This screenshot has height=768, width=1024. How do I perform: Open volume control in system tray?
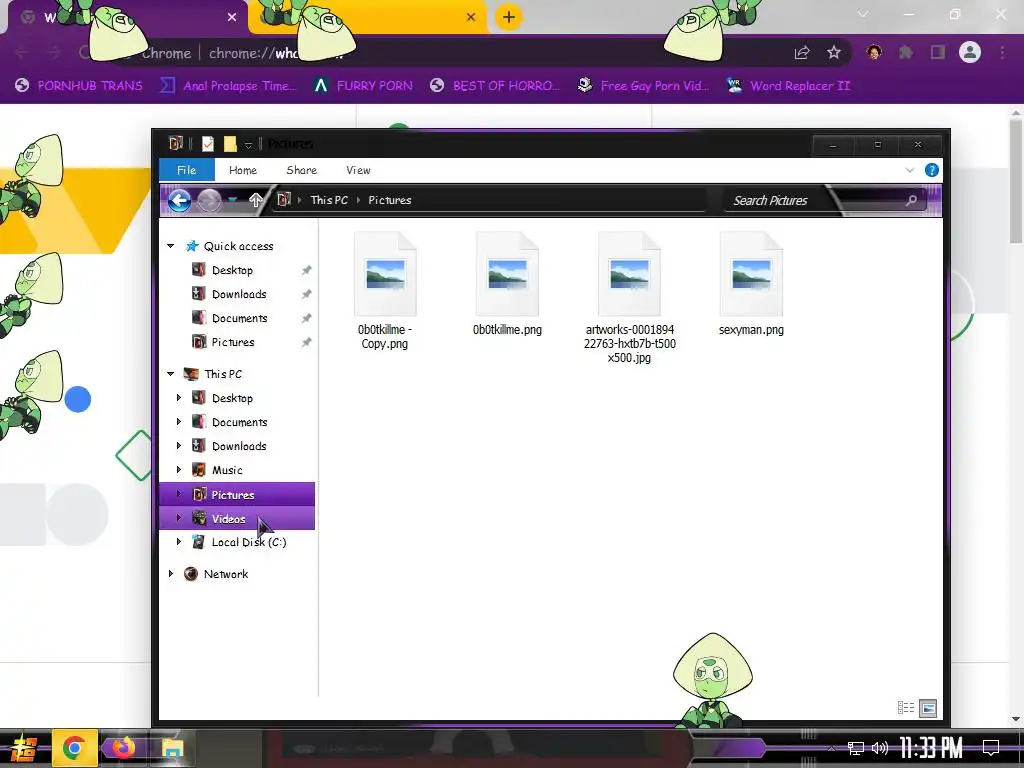tap(880, 748)
